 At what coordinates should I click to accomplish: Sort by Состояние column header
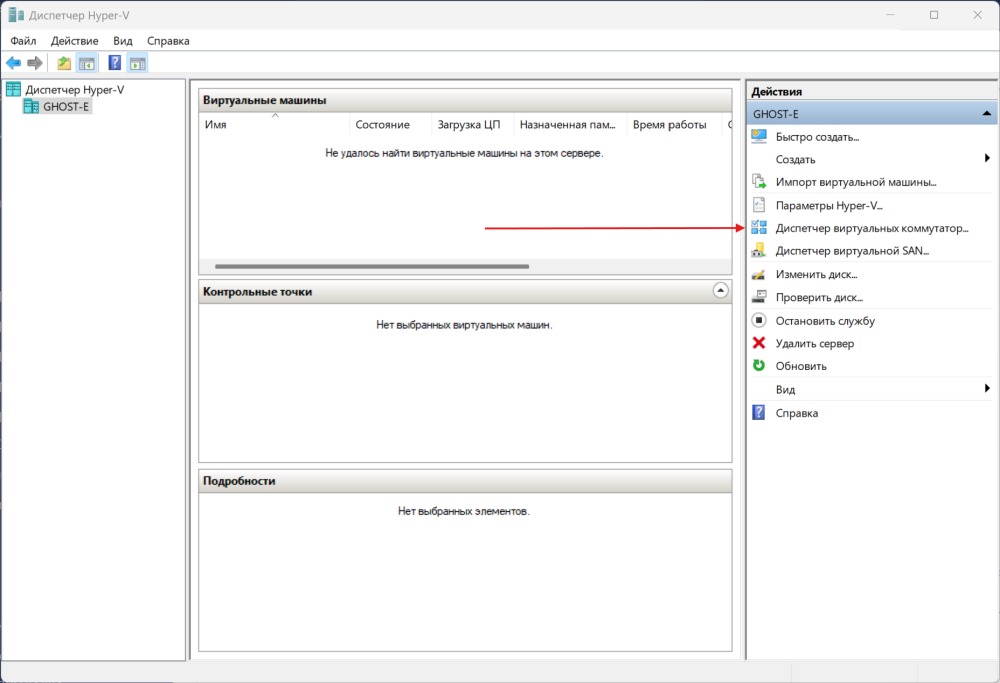coord(390,124)
